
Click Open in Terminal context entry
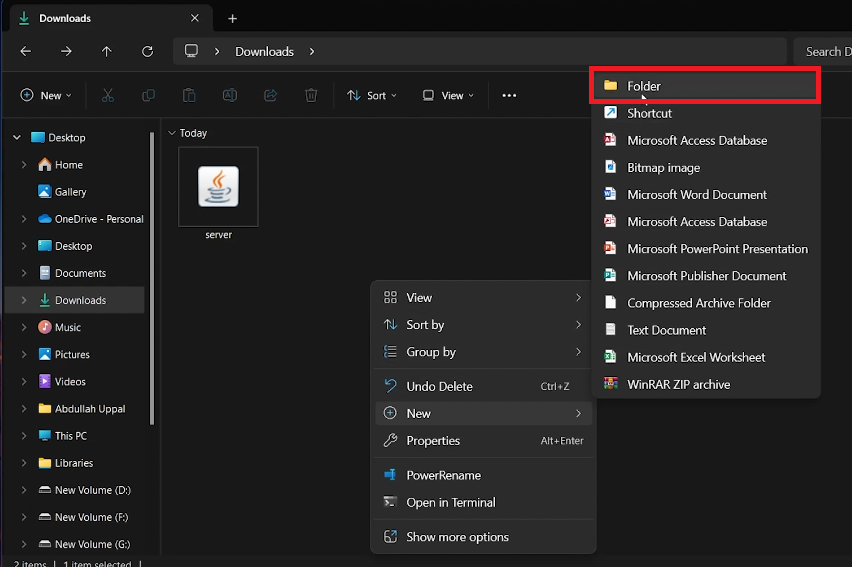pyautogui.click(x=450, y=502)
